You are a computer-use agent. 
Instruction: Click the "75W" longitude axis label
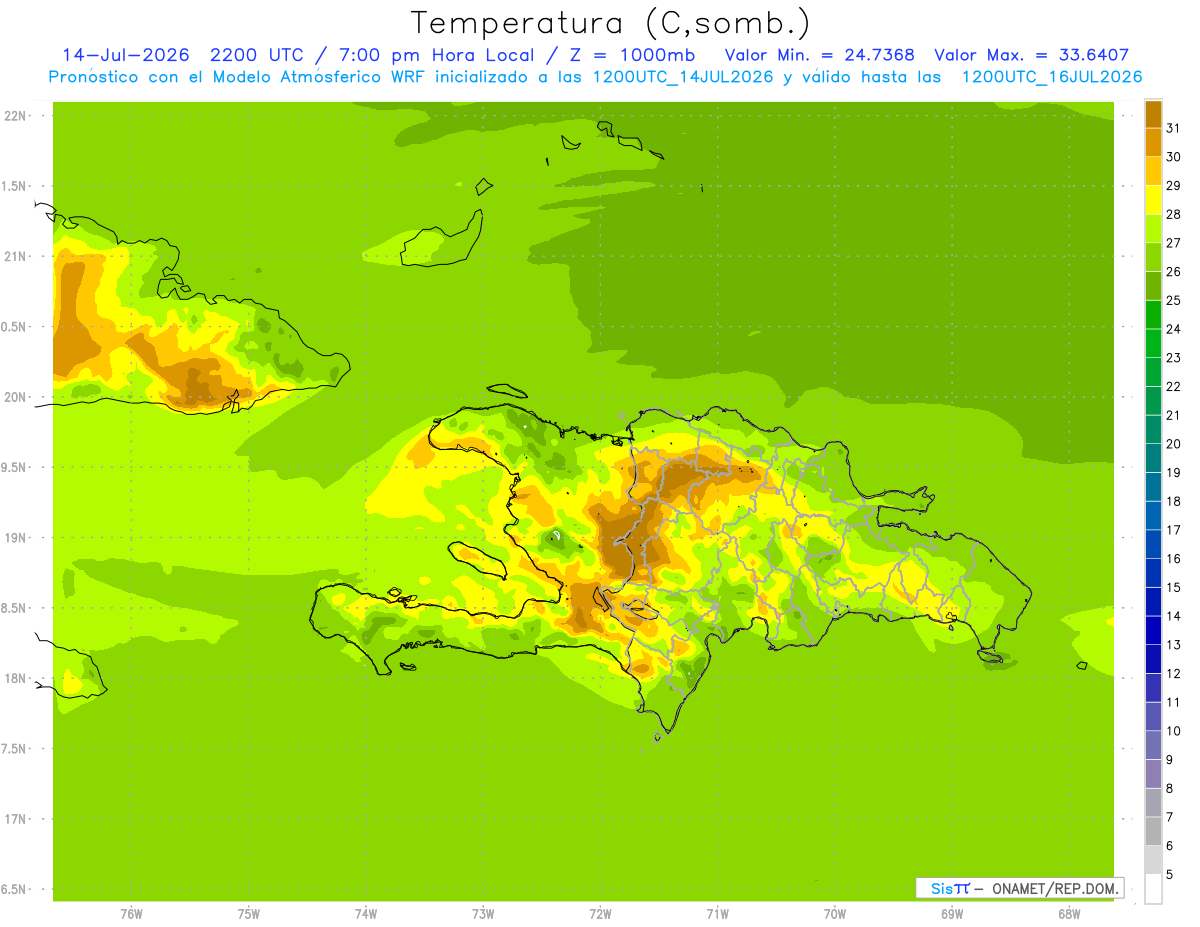coord(249,913)
